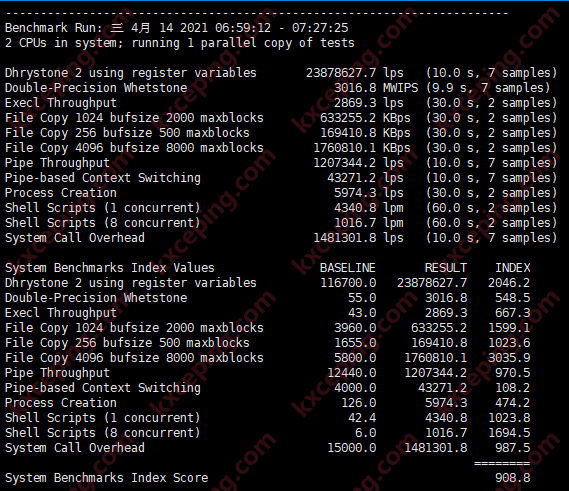Click System Call Overhead 1481301.8 lps

(x=358, y=238)
